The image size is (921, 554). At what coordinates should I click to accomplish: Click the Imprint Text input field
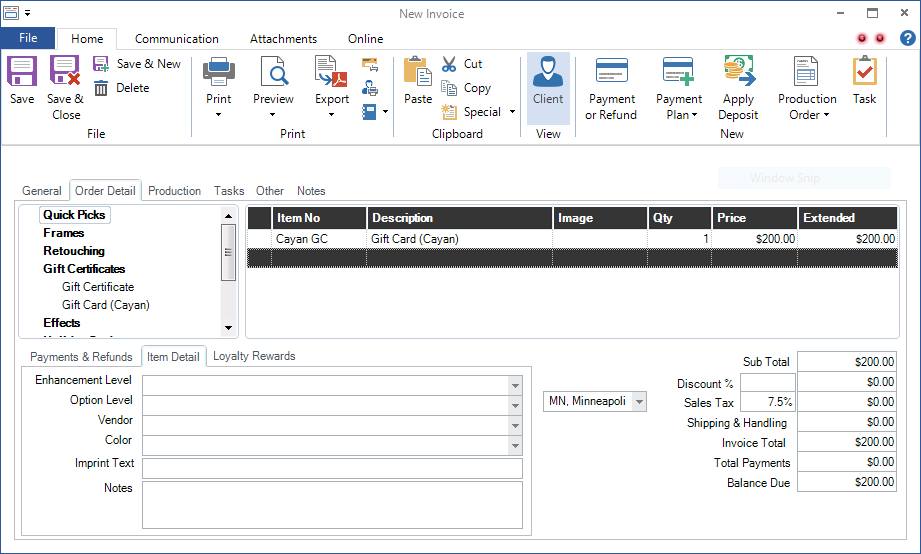click(332, 469)
